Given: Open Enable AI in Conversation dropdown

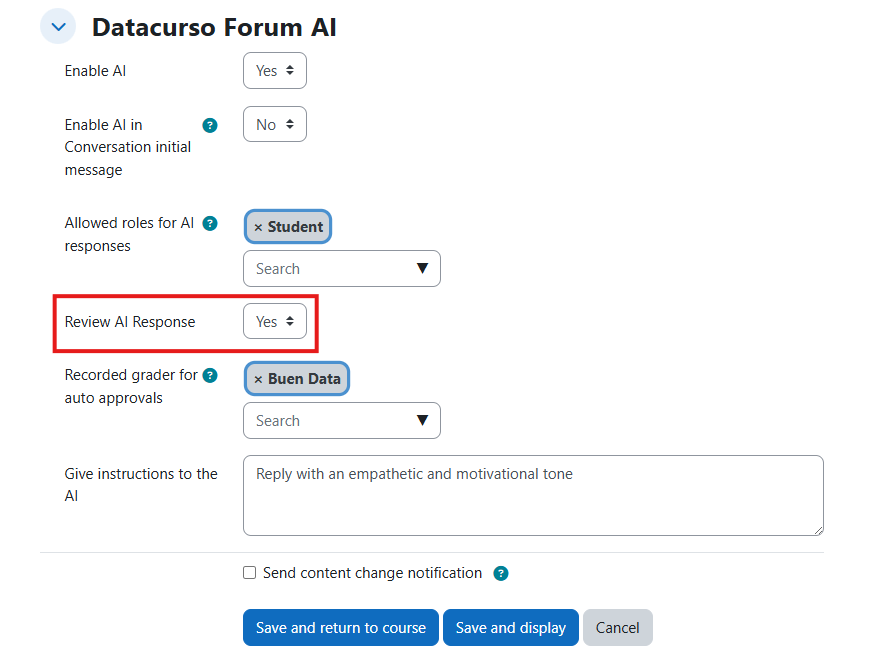Looking at the screenshot, I should pos(275,125).
